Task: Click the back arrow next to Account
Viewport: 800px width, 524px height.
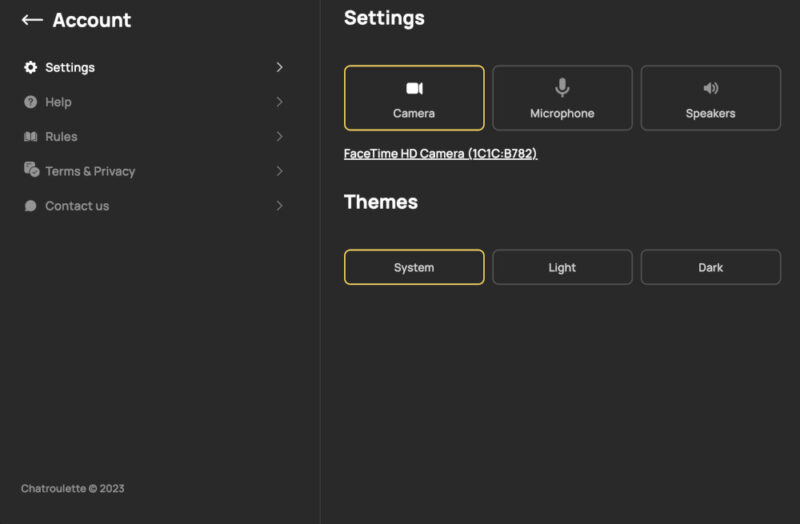Action: point(32,20)
